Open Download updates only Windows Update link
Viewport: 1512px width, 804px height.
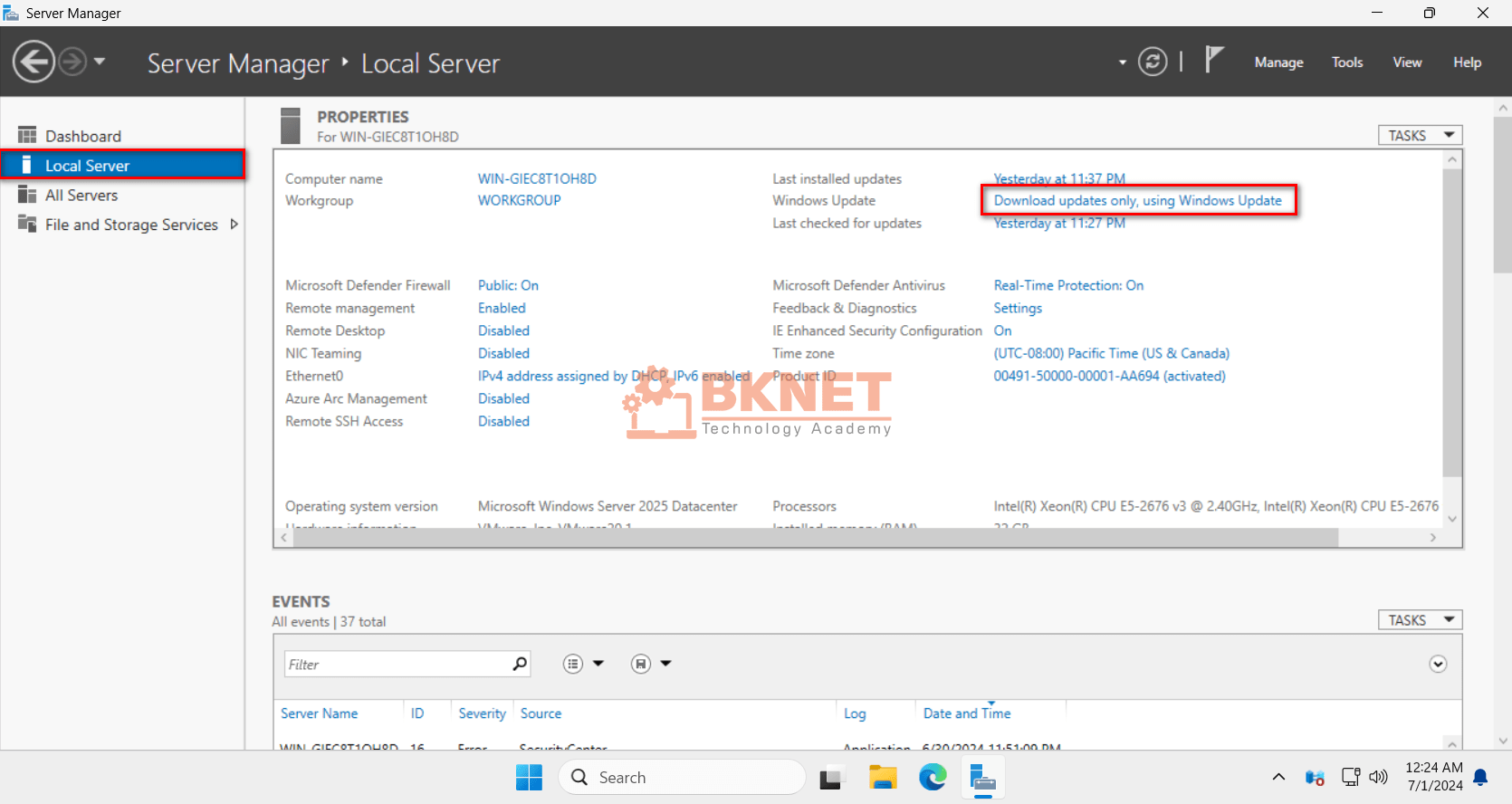(x=1138, y=200)
